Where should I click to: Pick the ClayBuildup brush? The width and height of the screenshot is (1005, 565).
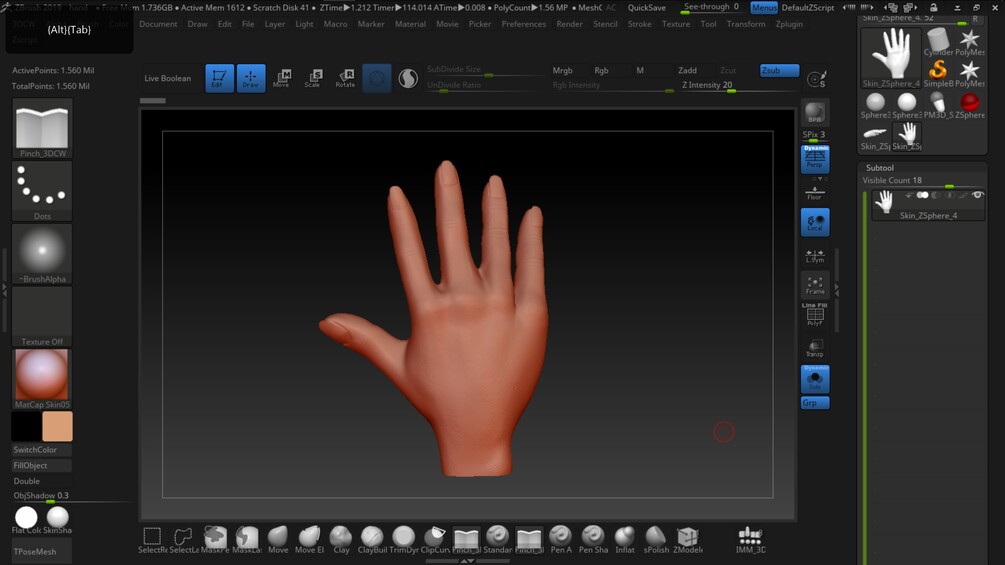tap(372, 540)
